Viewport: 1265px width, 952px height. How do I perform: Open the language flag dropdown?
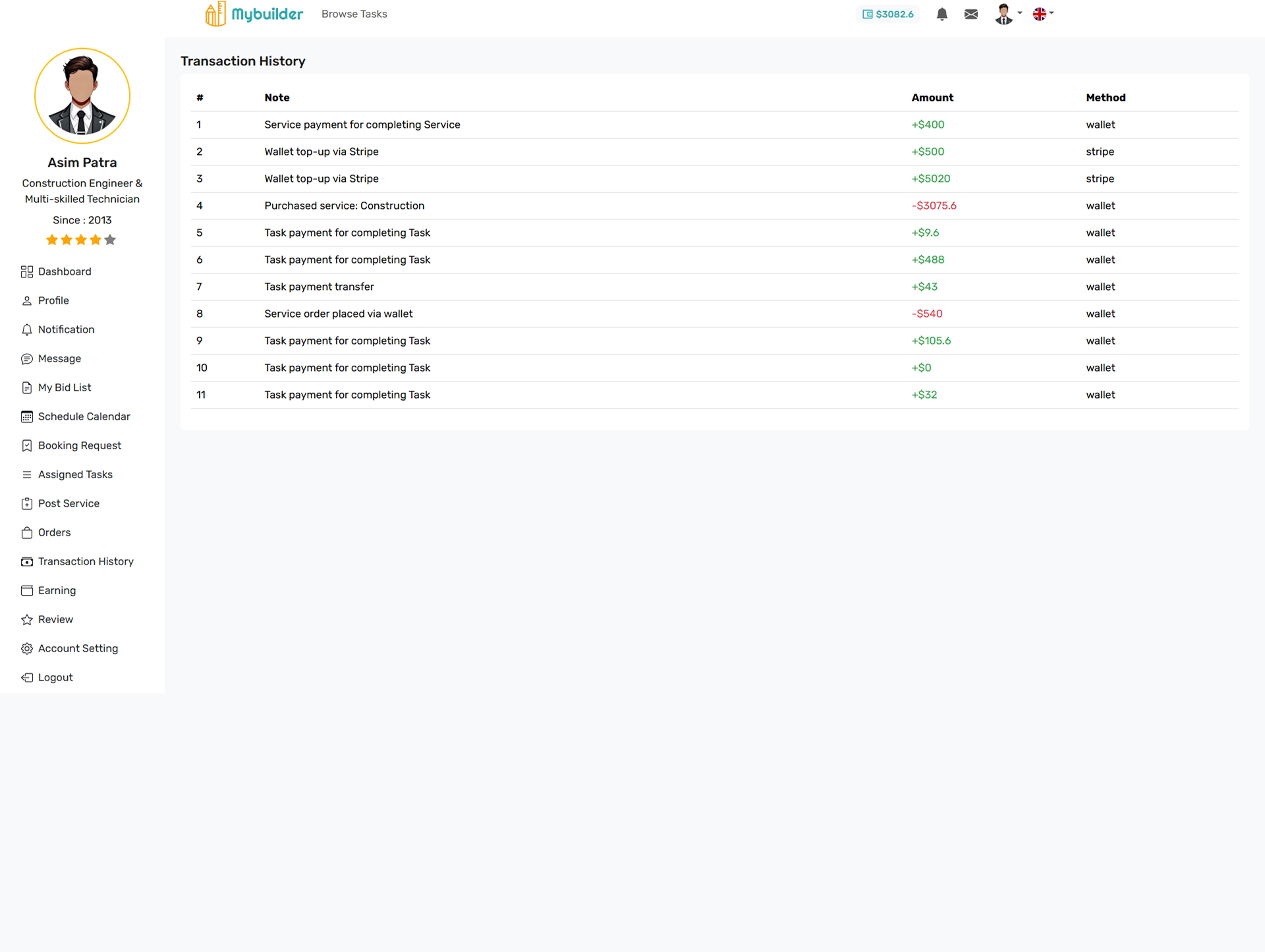click(x=1043, y=14)
